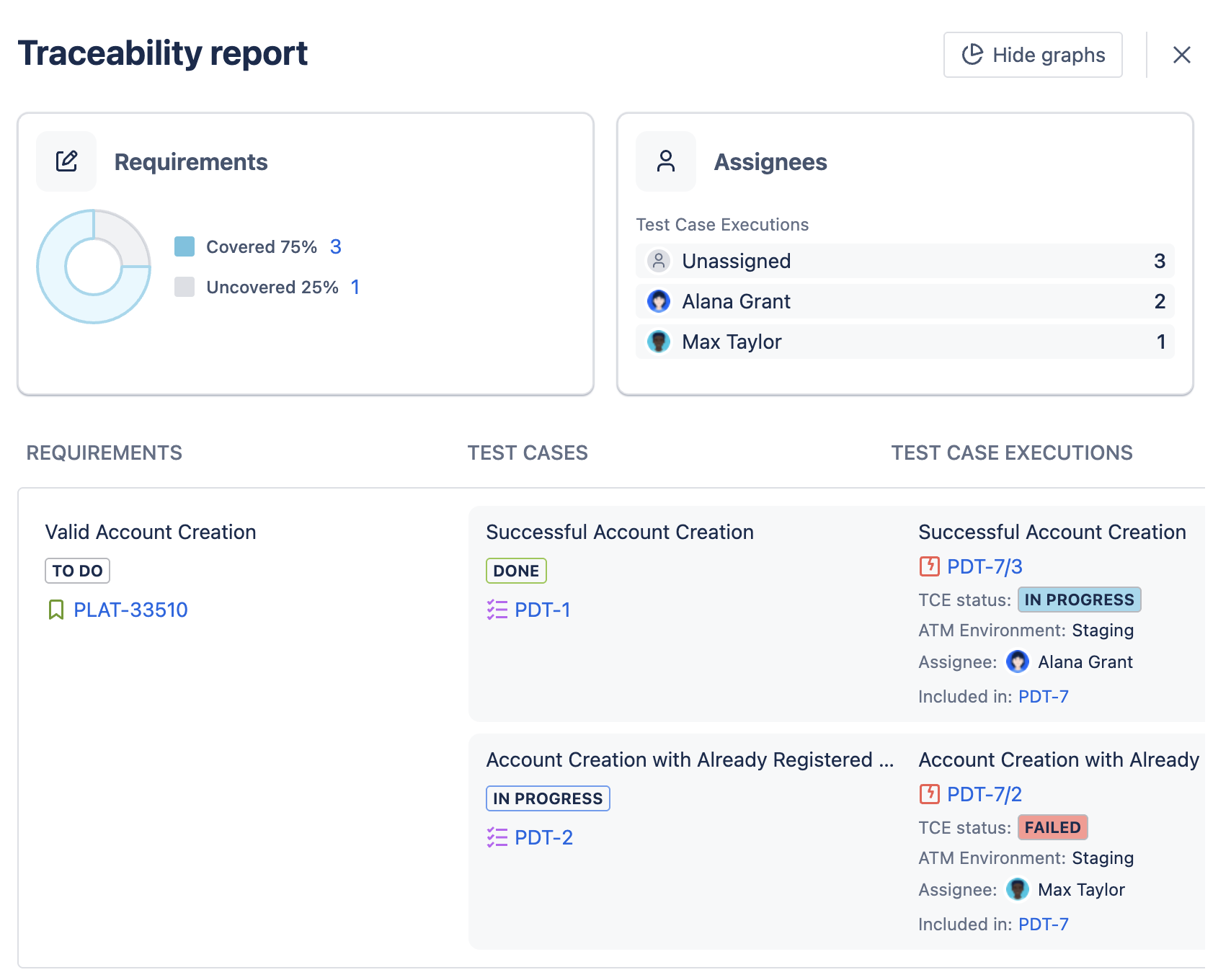1231x980 pixels.
Task: Select the Unassigned row avatar icon
Action: (658, 261)
